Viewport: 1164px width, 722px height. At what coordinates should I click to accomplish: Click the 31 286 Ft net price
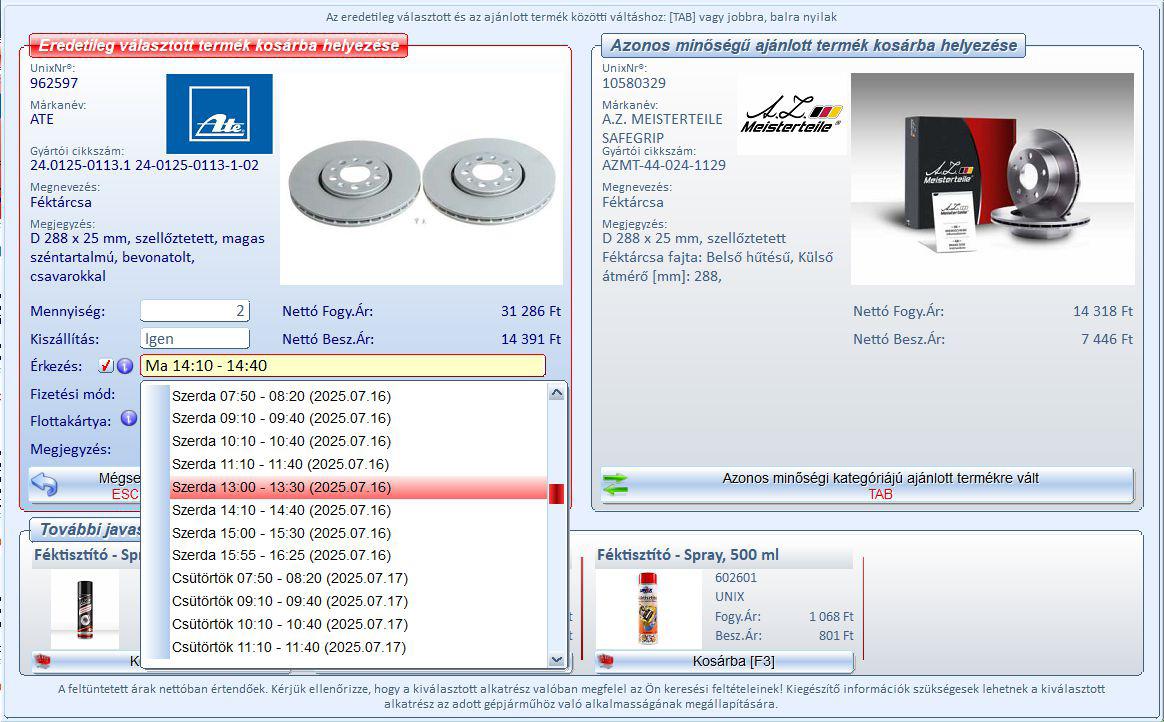(x=531, y=311)
